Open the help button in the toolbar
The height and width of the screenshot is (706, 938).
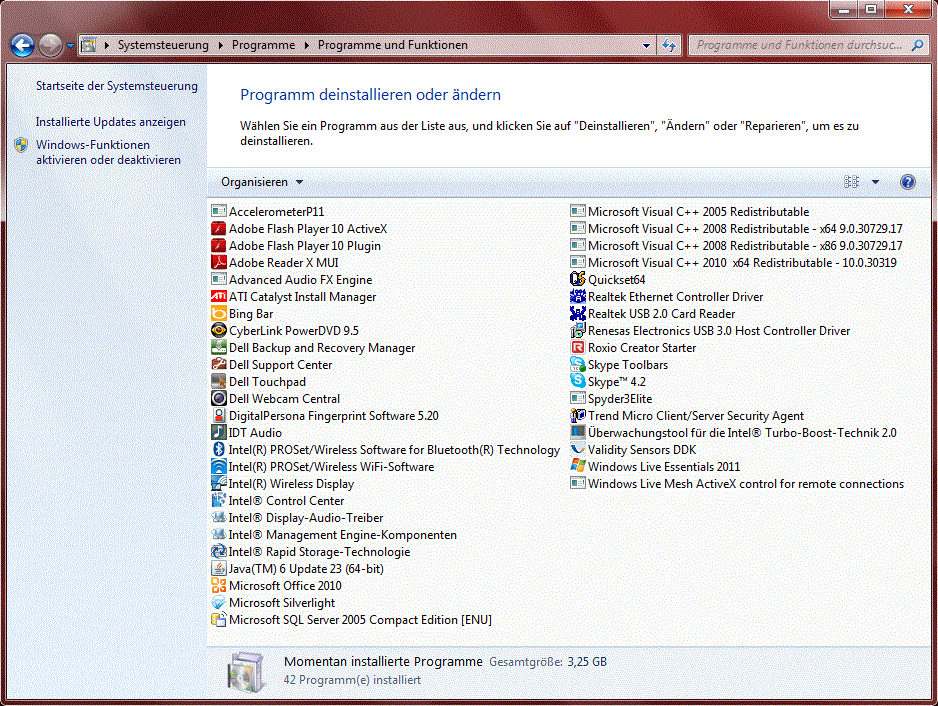point(907,182)
